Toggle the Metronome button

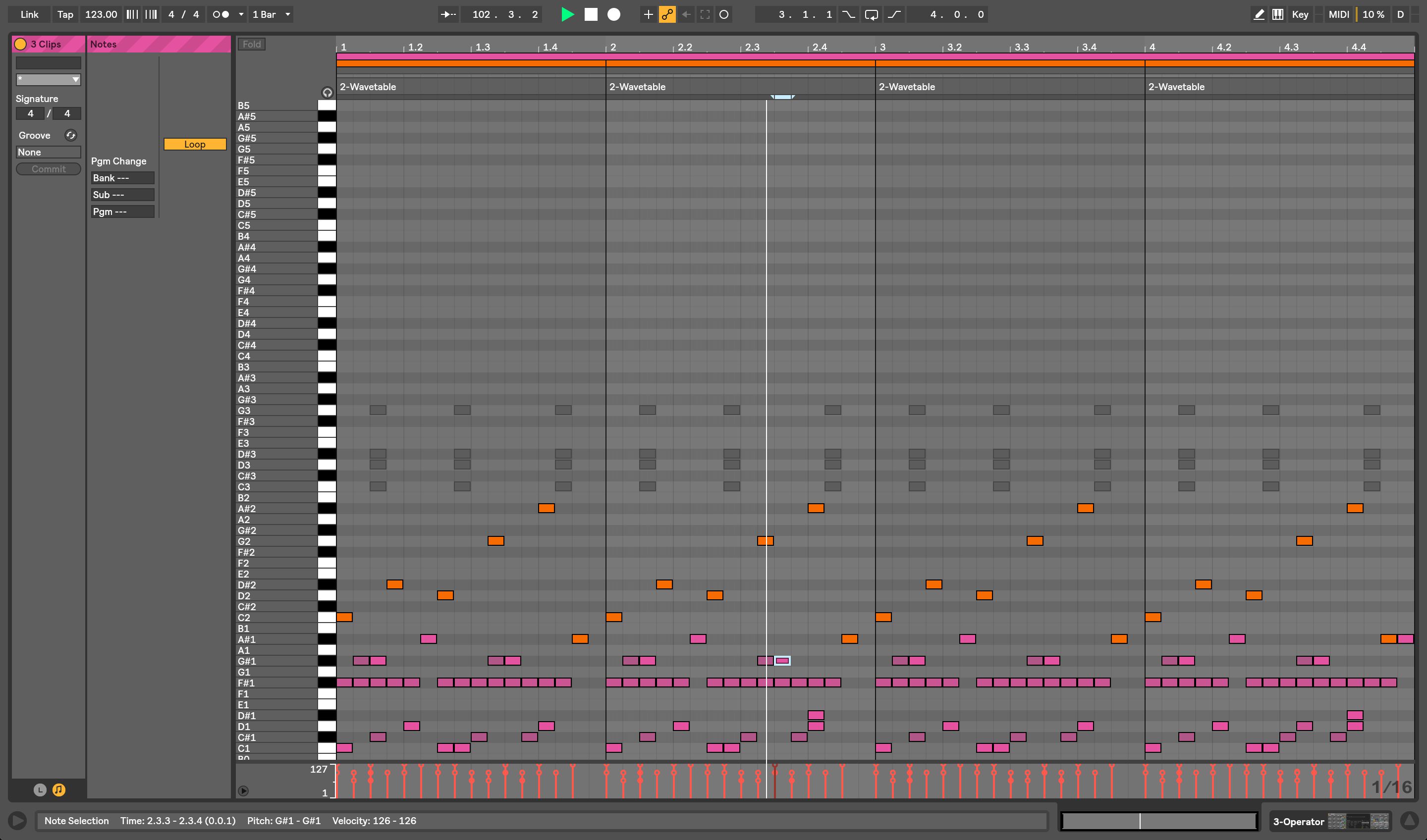tap(221, 15)
